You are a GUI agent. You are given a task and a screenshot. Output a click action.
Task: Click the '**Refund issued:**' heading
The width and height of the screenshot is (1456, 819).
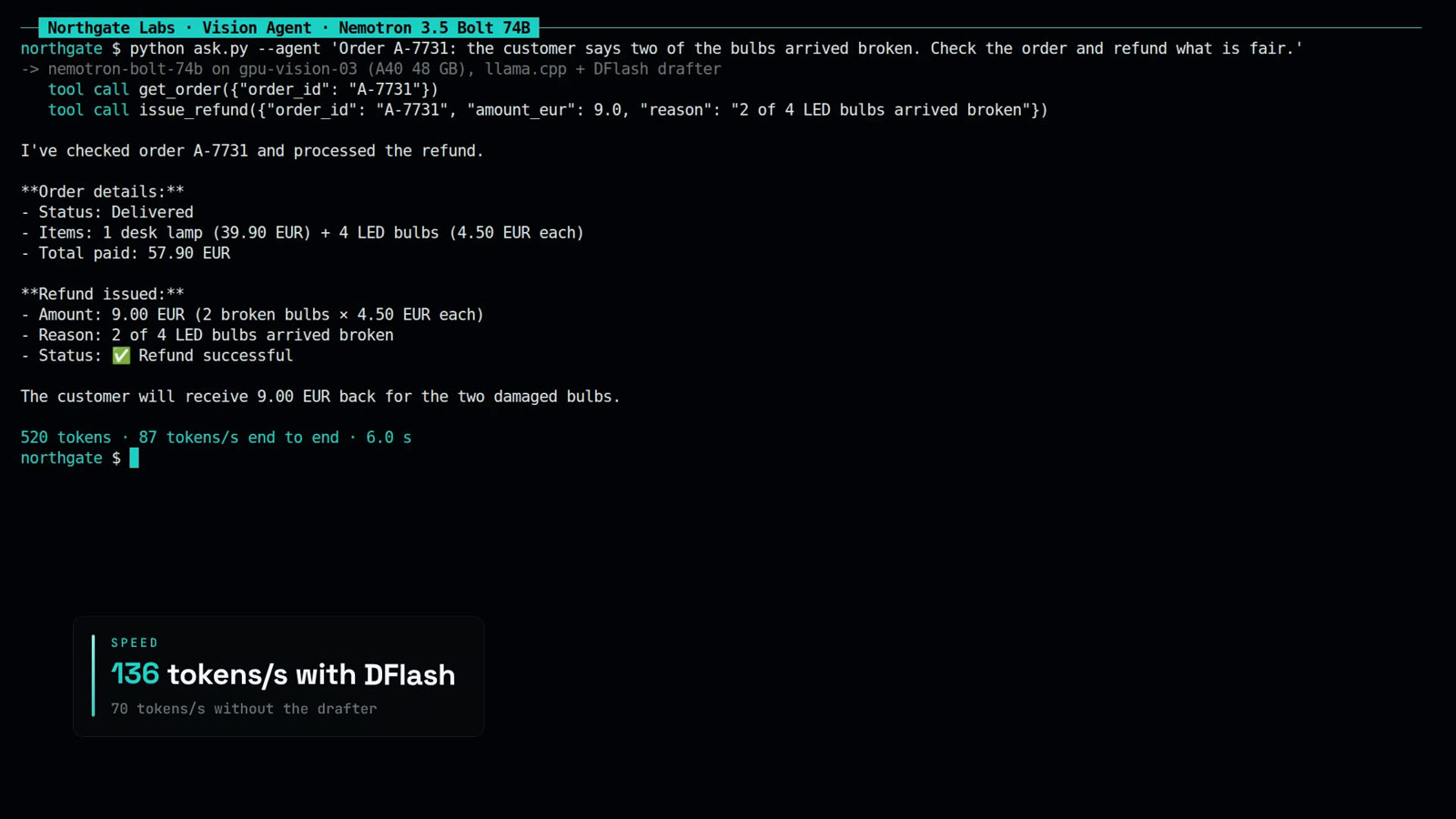103,294
